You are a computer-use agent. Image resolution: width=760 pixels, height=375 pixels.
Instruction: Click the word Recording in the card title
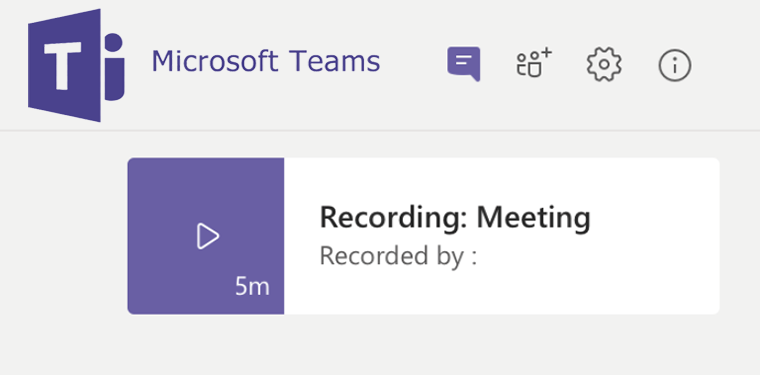(x=394, y=217)
